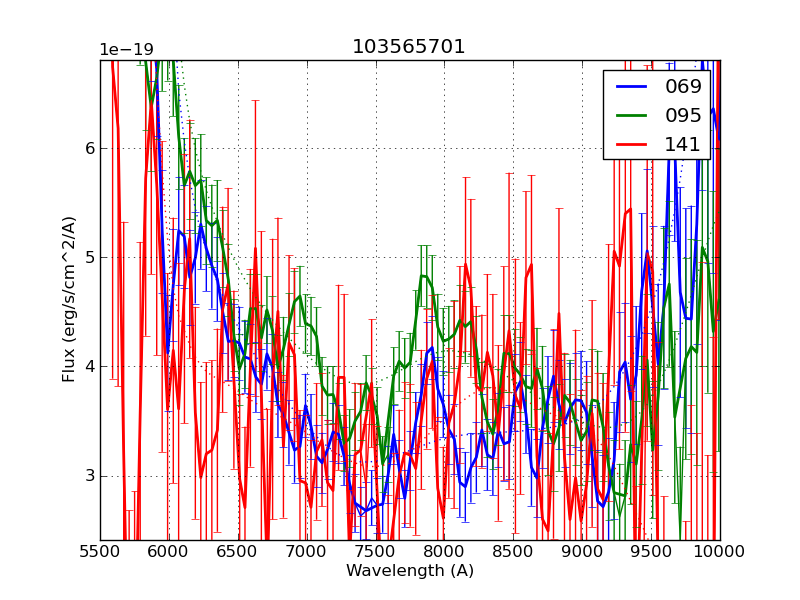Click the Flux (erg/s/cm^2/A) y-axis label
Image resolution: width=800 pixels, height=600 pixels.
[69, 299]
